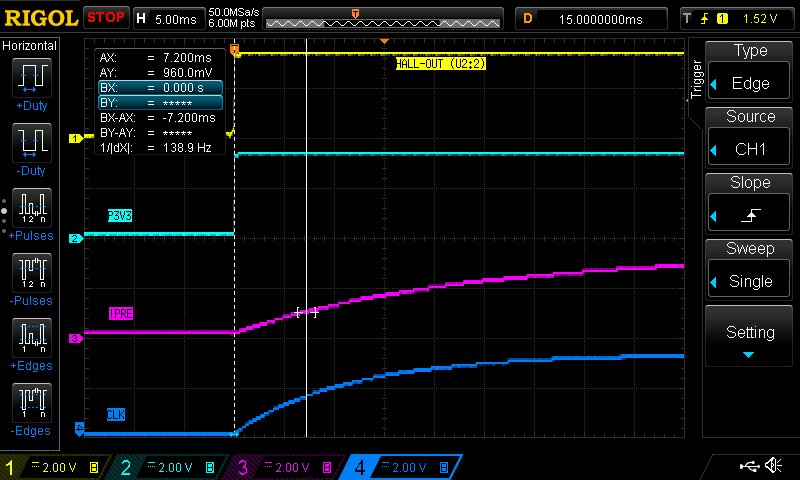Viewport: 800px width, 480px height.
Task: Select channel 2 2.00 V scale label
Action: coord(175,467)
